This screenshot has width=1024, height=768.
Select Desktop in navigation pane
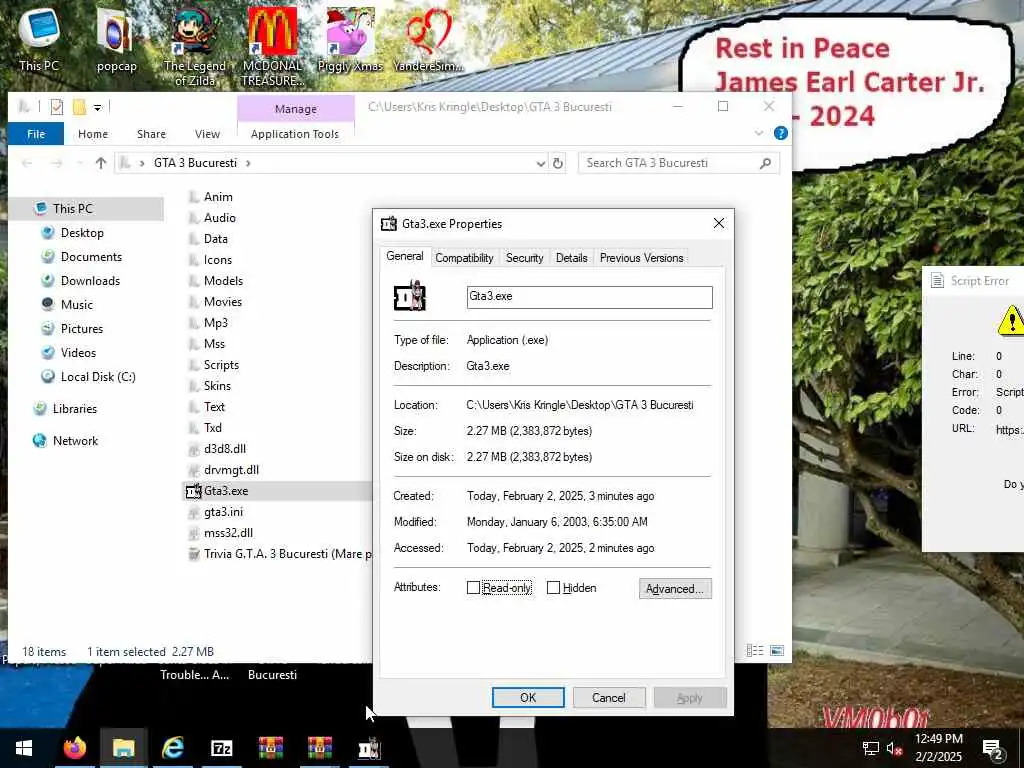tap(82, 233)
